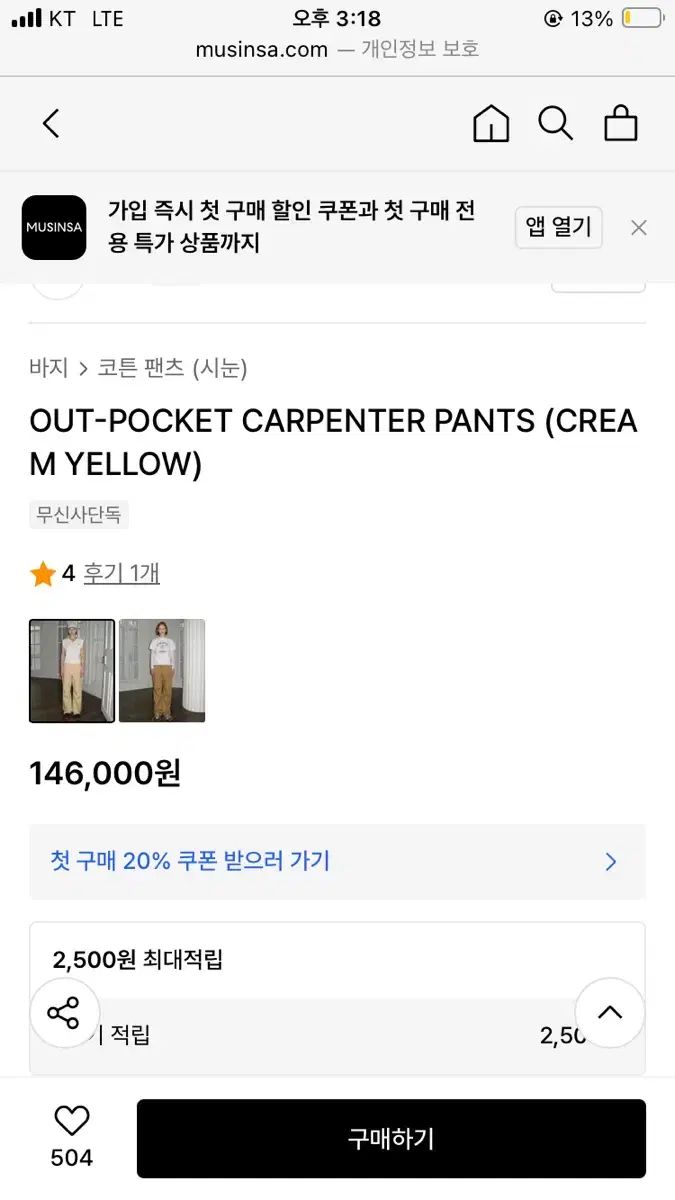This screenshot has height=1200, width=675.
Task: Tap the MUSINSA app logo
Action: pyautogui.click(x=54, y=228)
